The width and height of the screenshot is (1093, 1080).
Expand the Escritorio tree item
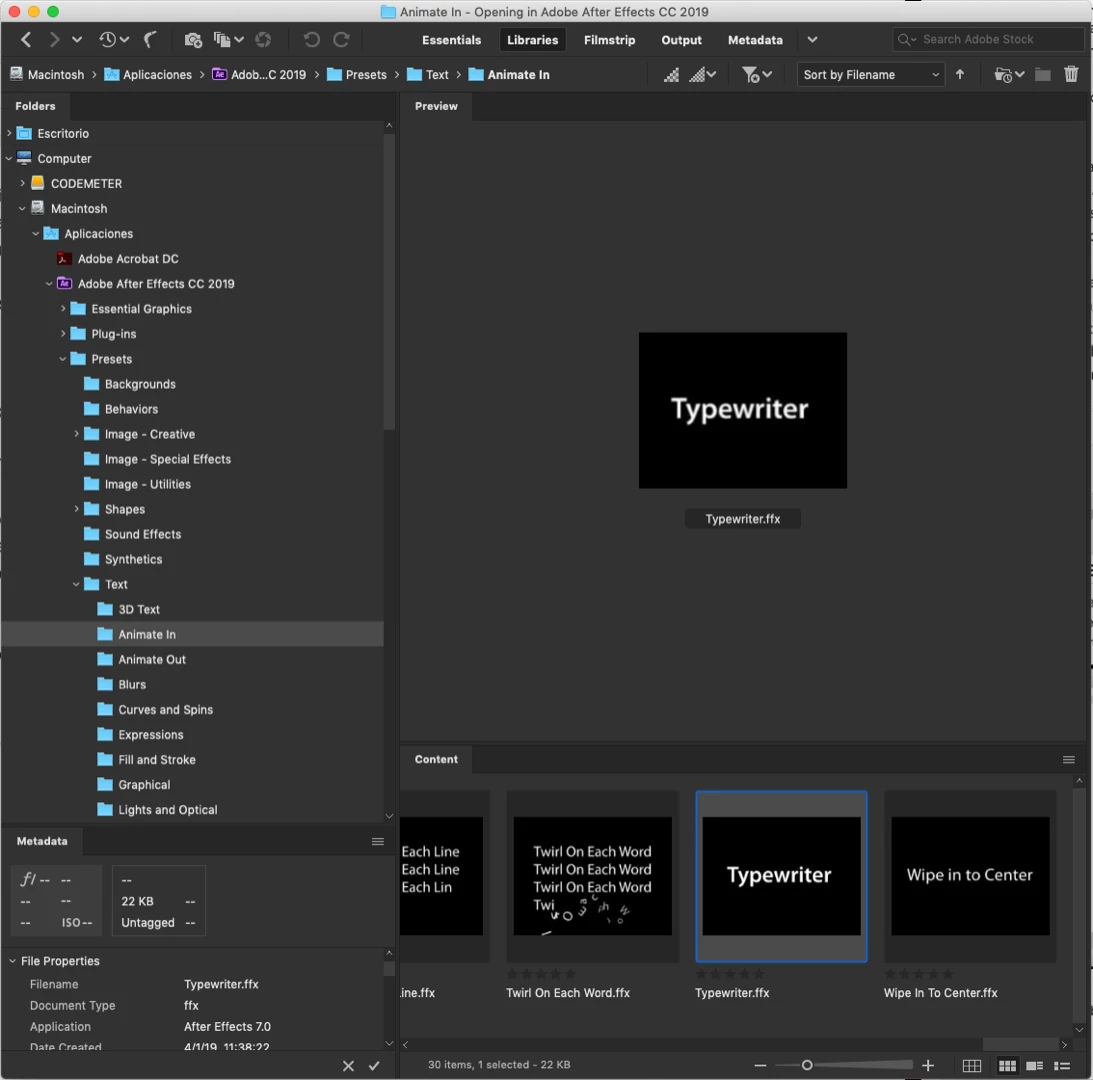9,133
